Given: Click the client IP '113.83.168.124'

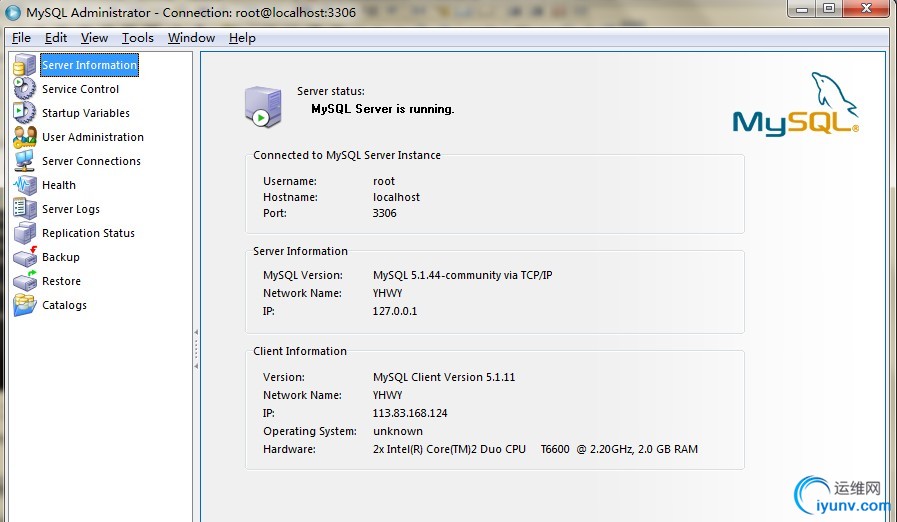Looking at the screenshot, I should point(410,413).
